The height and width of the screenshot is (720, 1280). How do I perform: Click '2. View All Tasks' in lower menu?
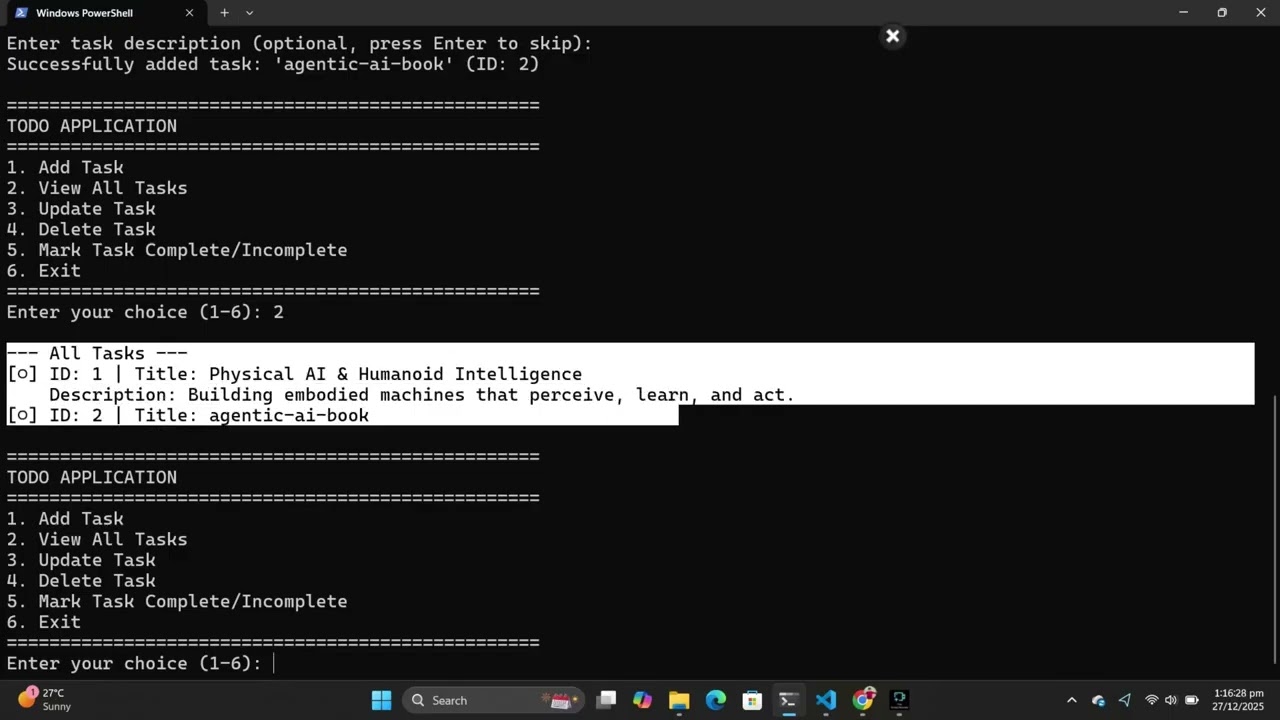tap(97, 539)
